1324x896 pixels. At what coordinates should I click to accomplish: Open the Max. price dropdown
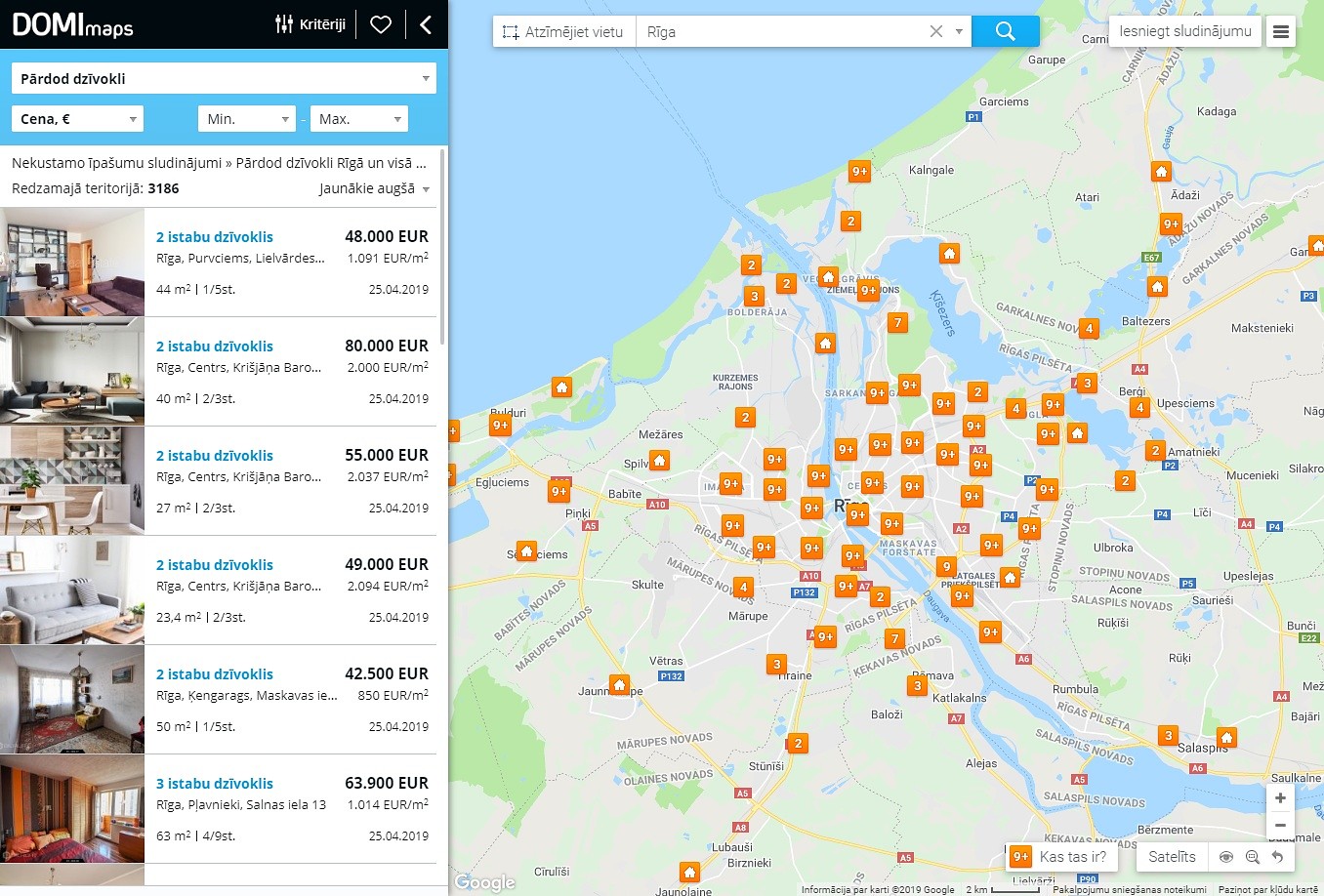[x=359, y=119]
